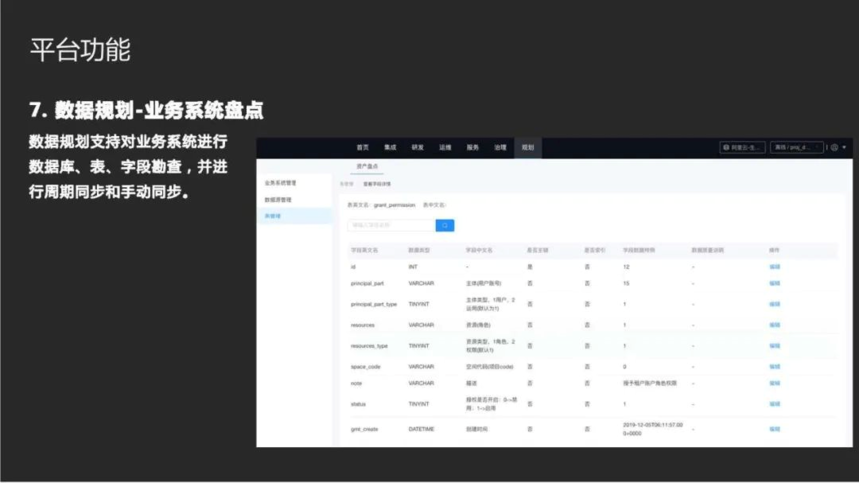Click the 是否主键 column header
The height and width of the screenshot is (483, 859).
(537, 250)
